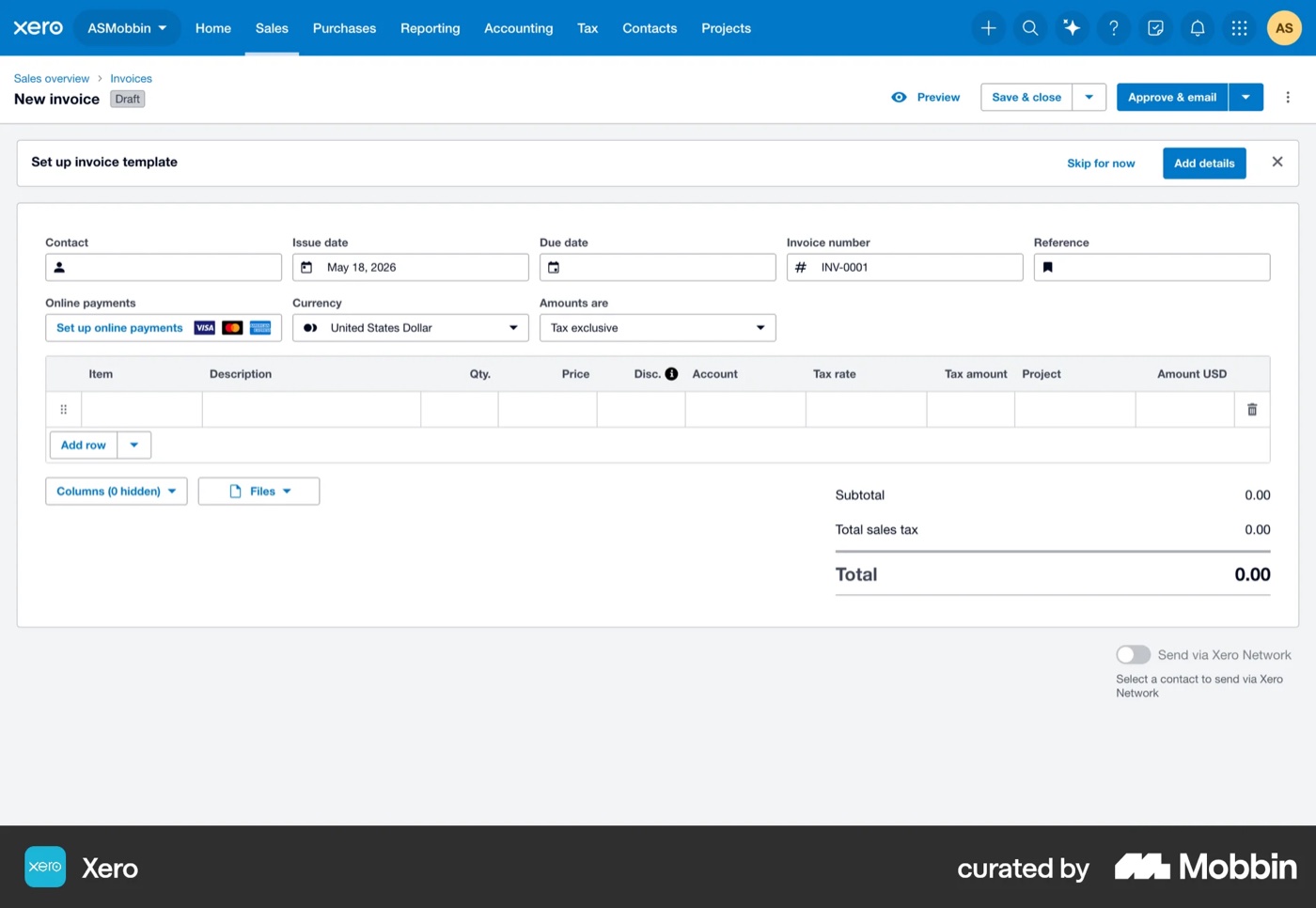1316x908 pixels.
Task: Go to Home in navigation
Action: click(213, 28)
